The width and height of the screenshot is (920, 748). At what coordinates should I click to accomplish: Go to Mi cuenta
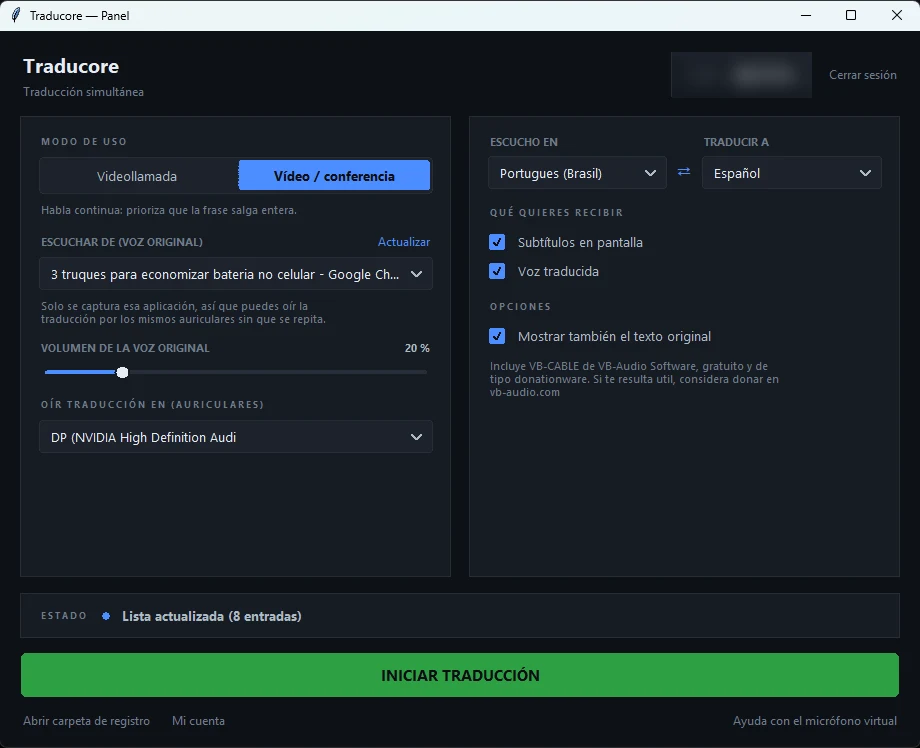click(x=198, y=721)
